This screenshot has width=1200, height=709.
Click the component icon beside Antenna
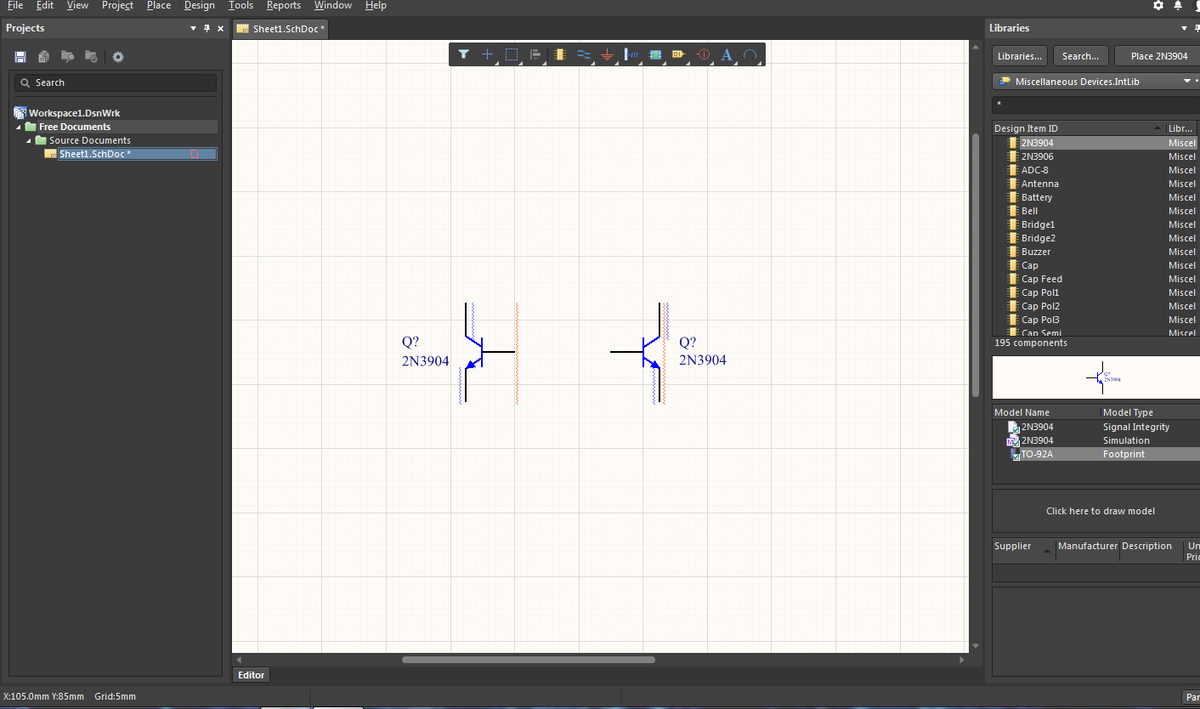(x=1012, y=184)
